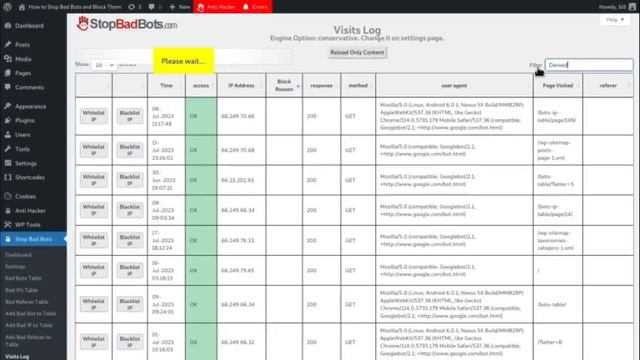
Task: Open the Visits Log submenu
Action: [x=17, y=356]
